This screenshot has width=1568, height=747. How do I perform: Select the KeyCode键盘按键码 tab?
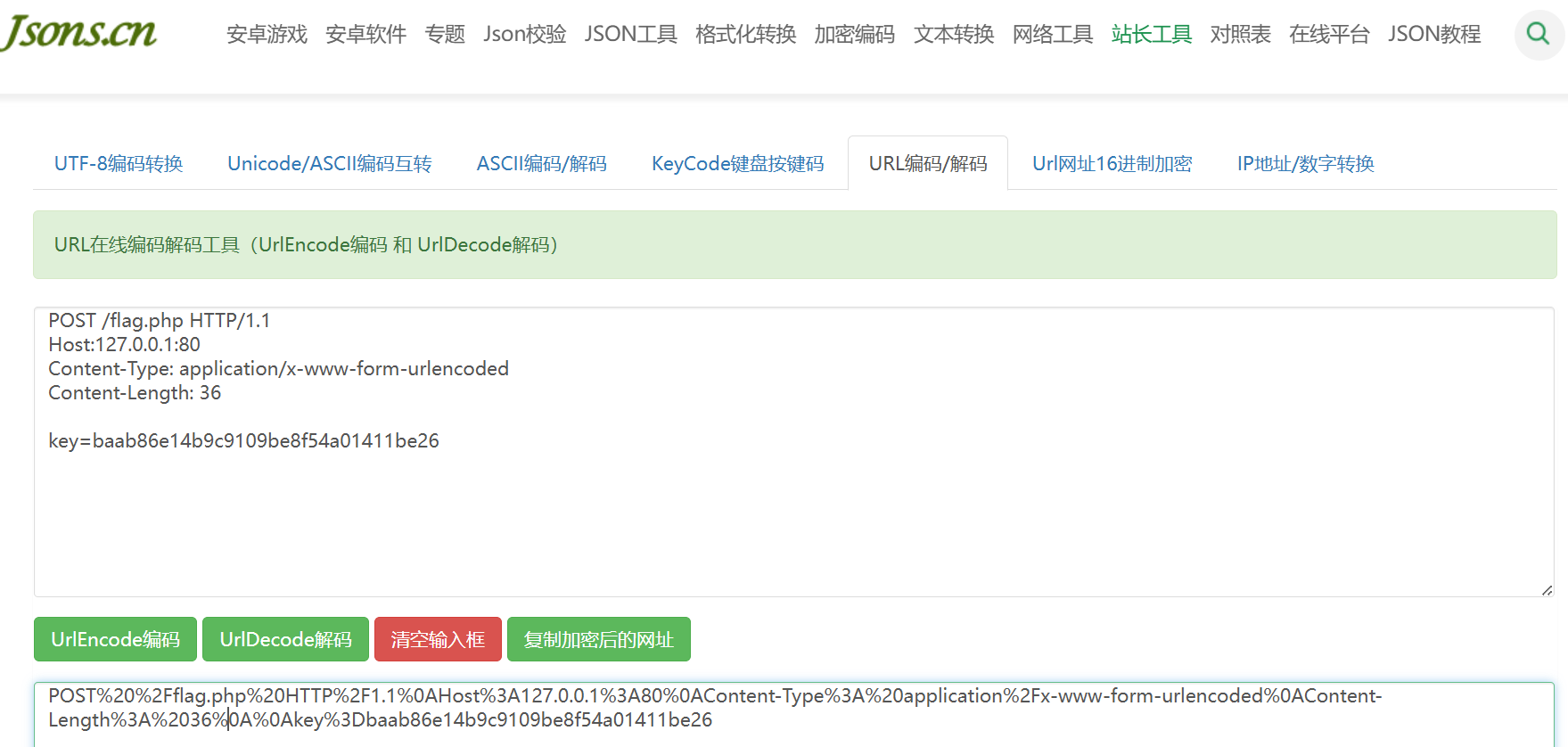[737, 164]
